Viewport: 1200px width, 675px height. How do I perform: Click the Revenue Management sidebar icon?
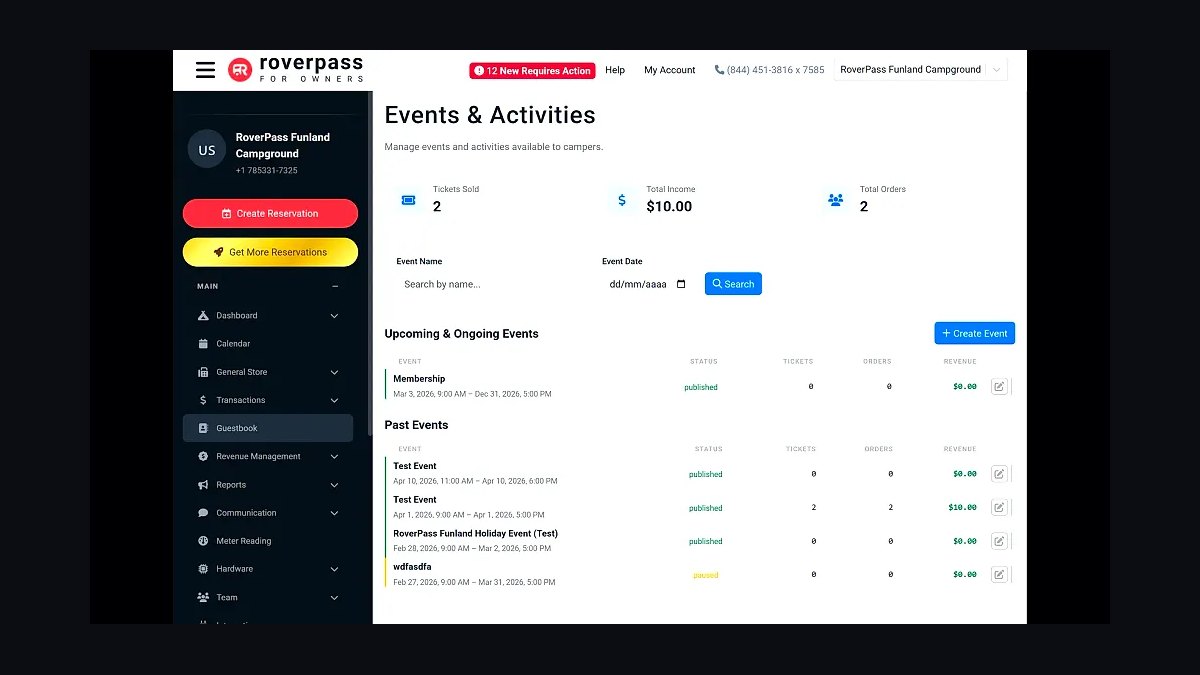click(x=203, y=456)
